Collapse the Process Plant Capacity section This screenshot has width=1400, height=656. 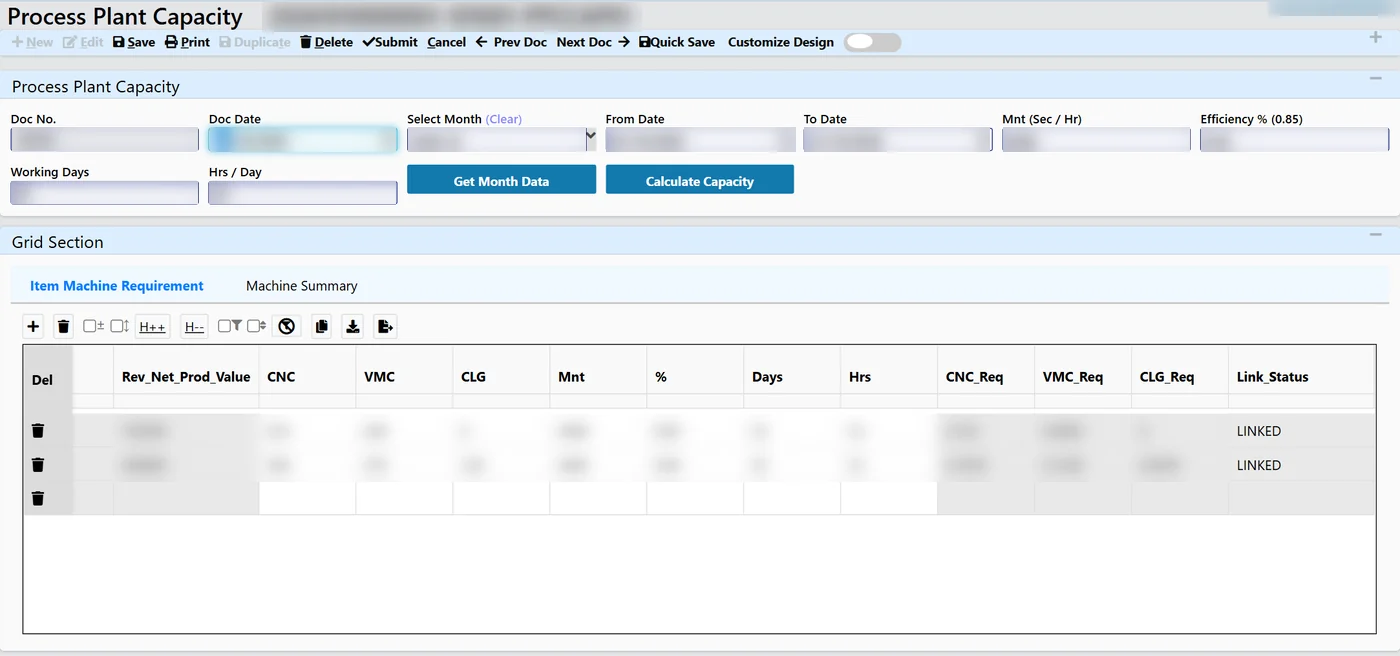(1375, 78)
